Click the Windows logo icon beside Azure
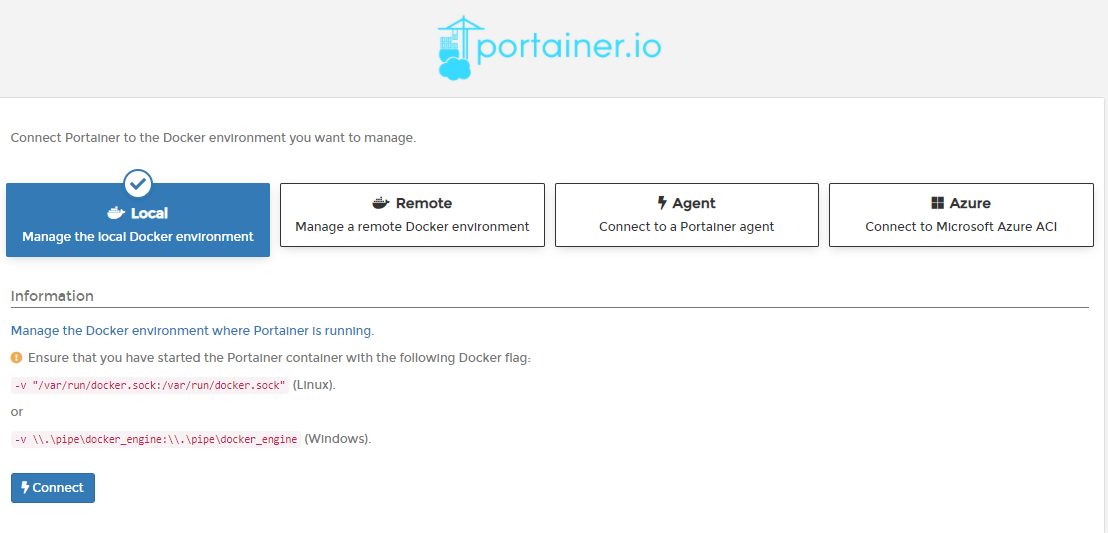 point(938,204)
